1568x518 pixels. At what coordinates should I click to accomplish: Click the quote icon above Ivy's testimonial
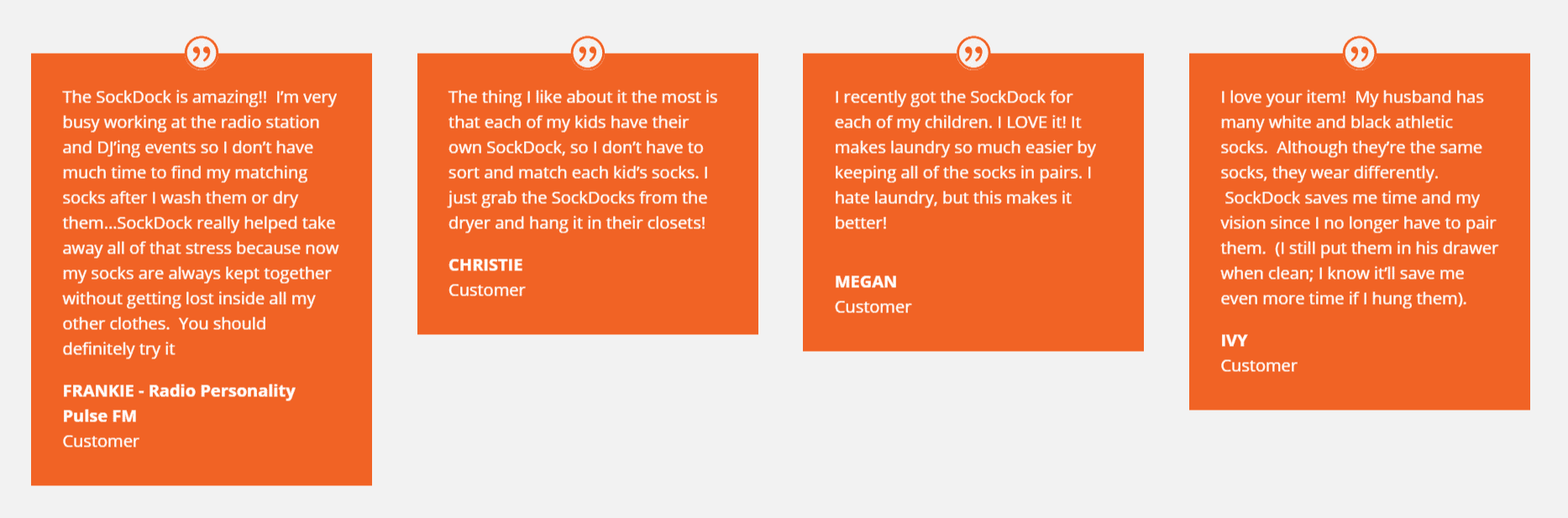point(1360,54)
